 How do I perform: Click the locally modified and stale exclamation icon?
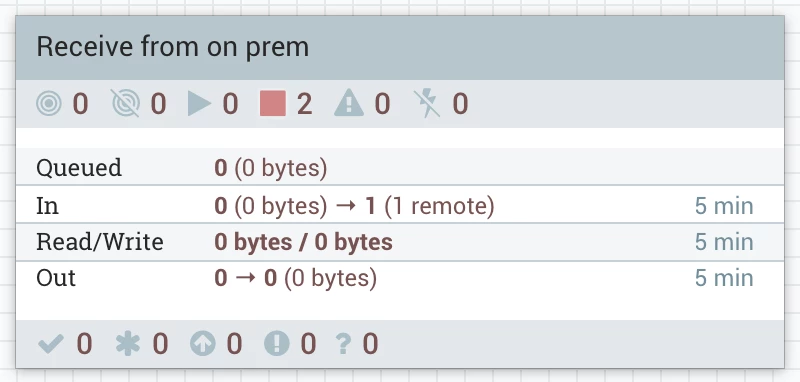point(277,344)
